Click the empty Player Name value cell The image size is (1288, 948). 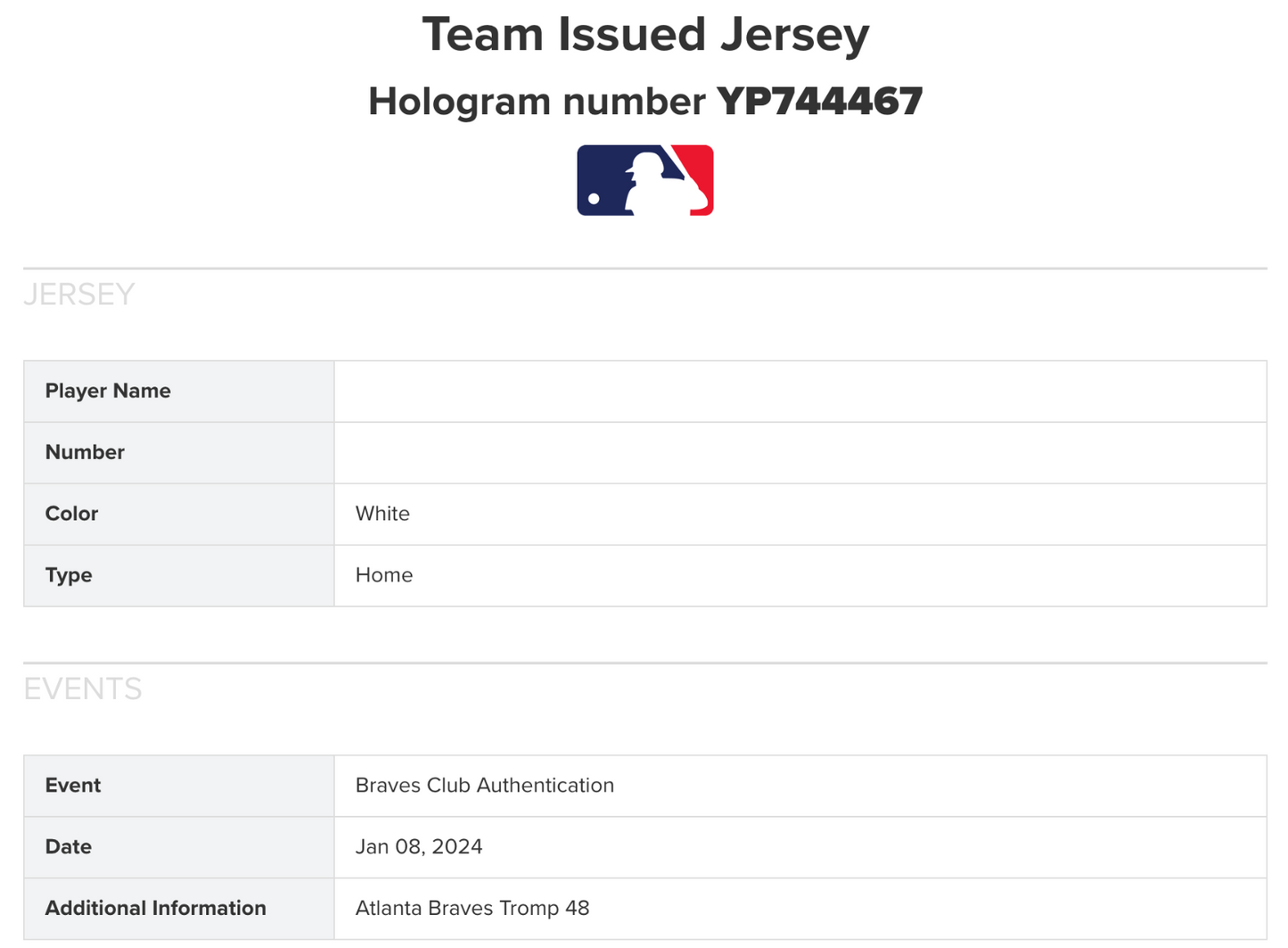(800, 392)
